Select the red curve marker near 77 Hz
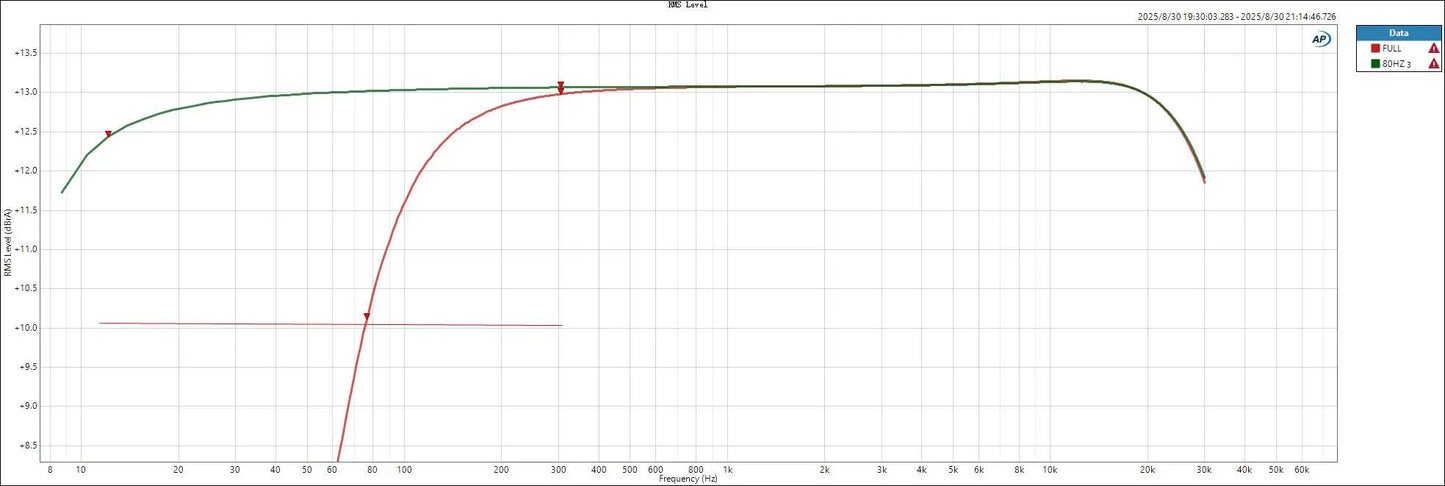 (x=367, y=317)
